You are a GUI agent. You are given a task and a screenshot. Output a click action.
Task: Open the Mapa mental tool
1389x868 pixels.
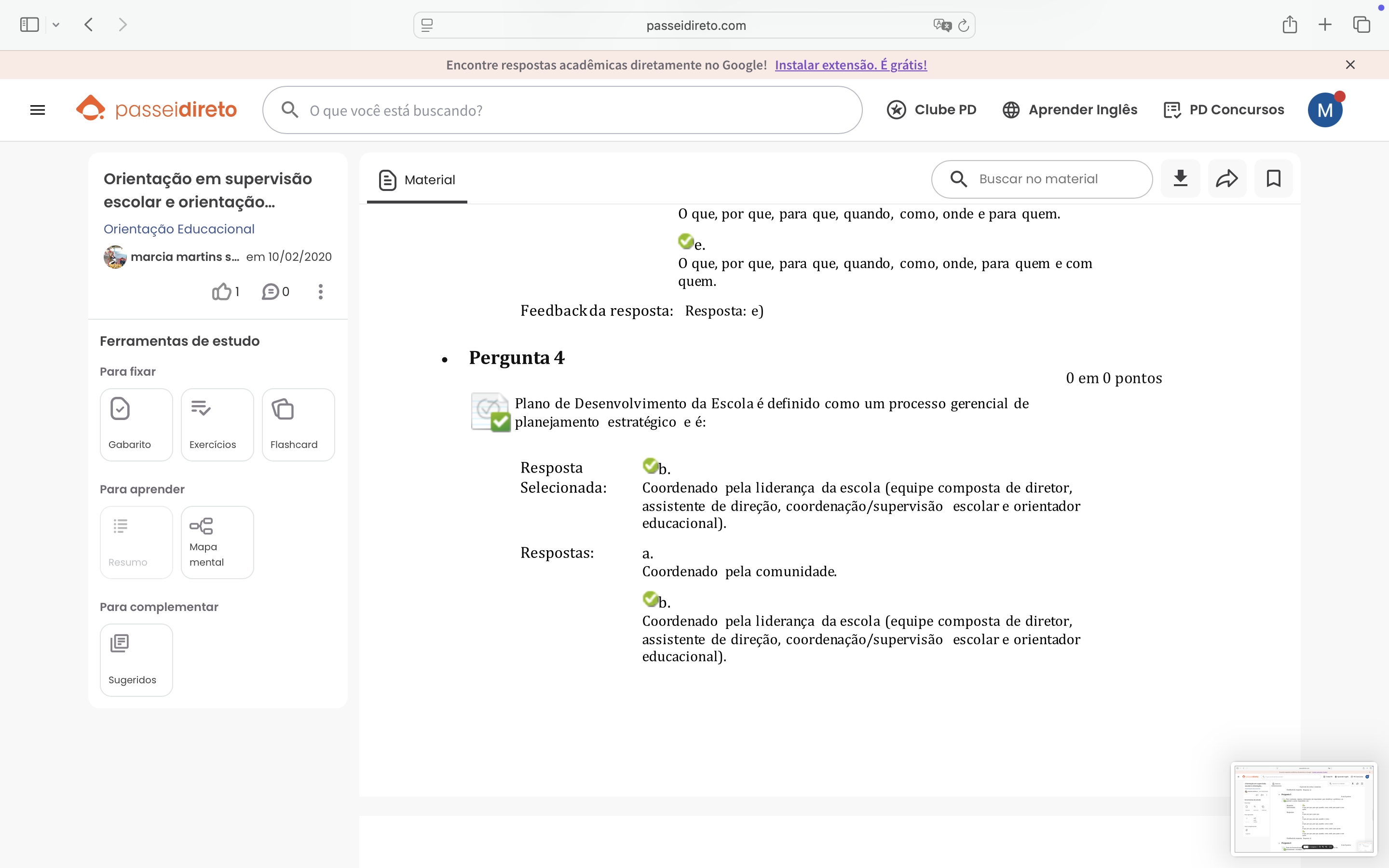[x=217, y=542]
